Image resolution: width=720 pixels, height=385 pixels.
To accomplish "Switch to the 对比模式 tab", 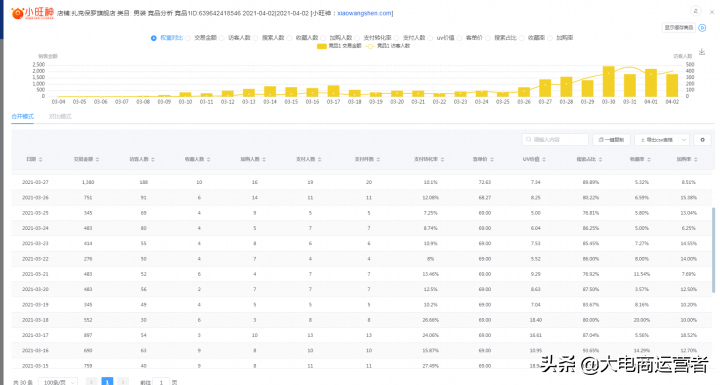I will coord(60,117).
